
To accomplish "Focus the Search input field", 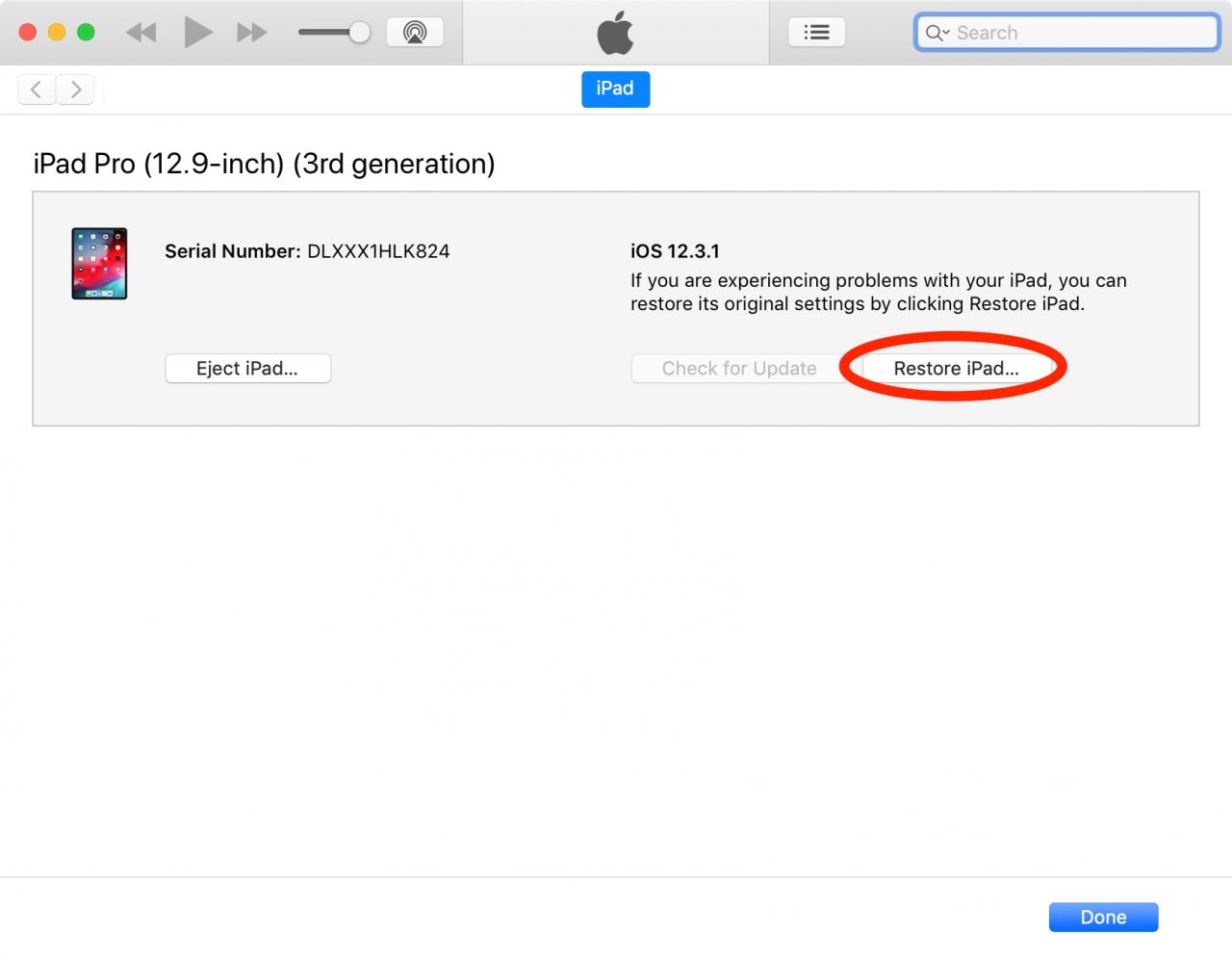I will (1066, 33).
